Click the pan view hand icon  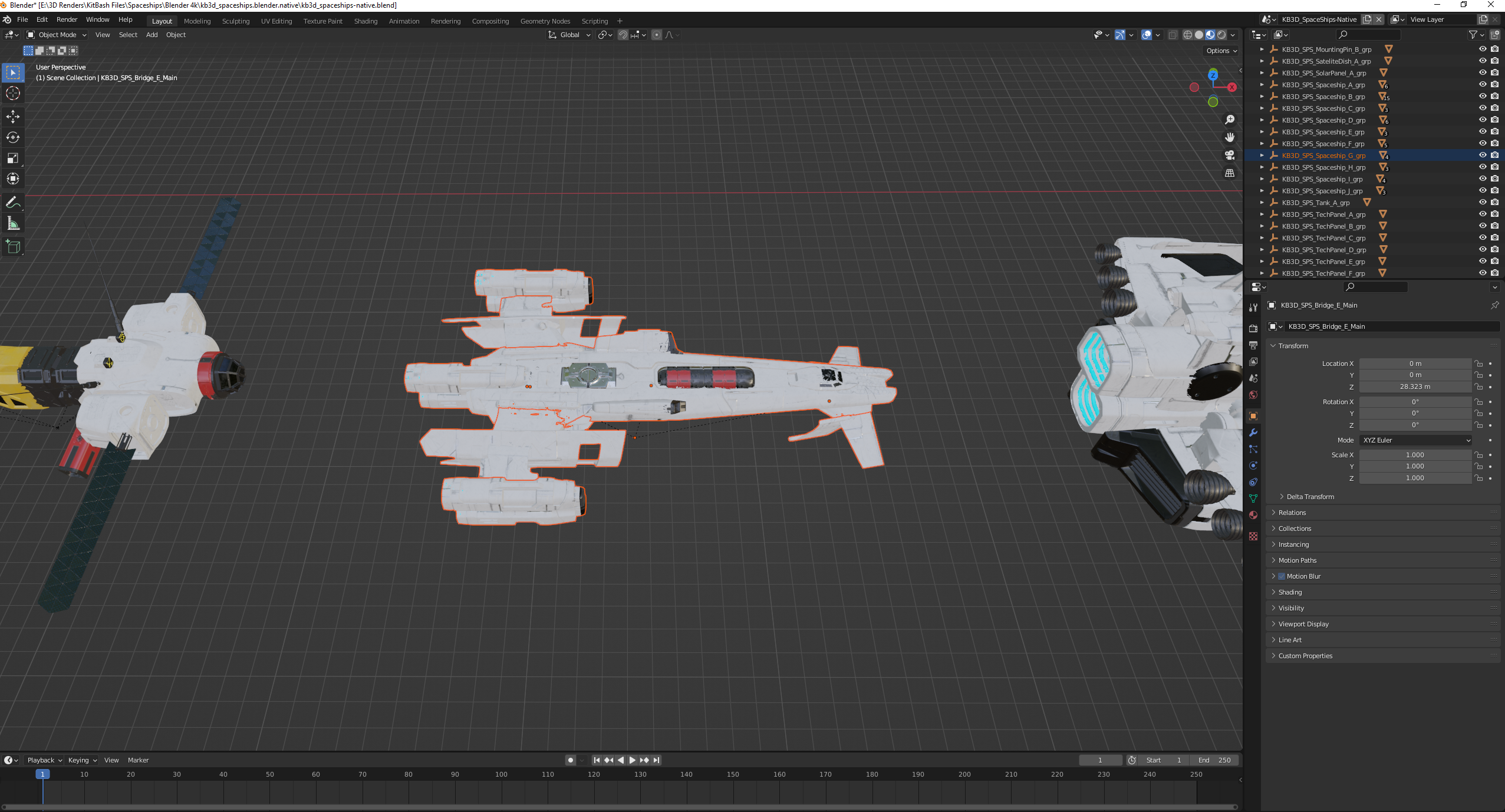pos(1230,137)
